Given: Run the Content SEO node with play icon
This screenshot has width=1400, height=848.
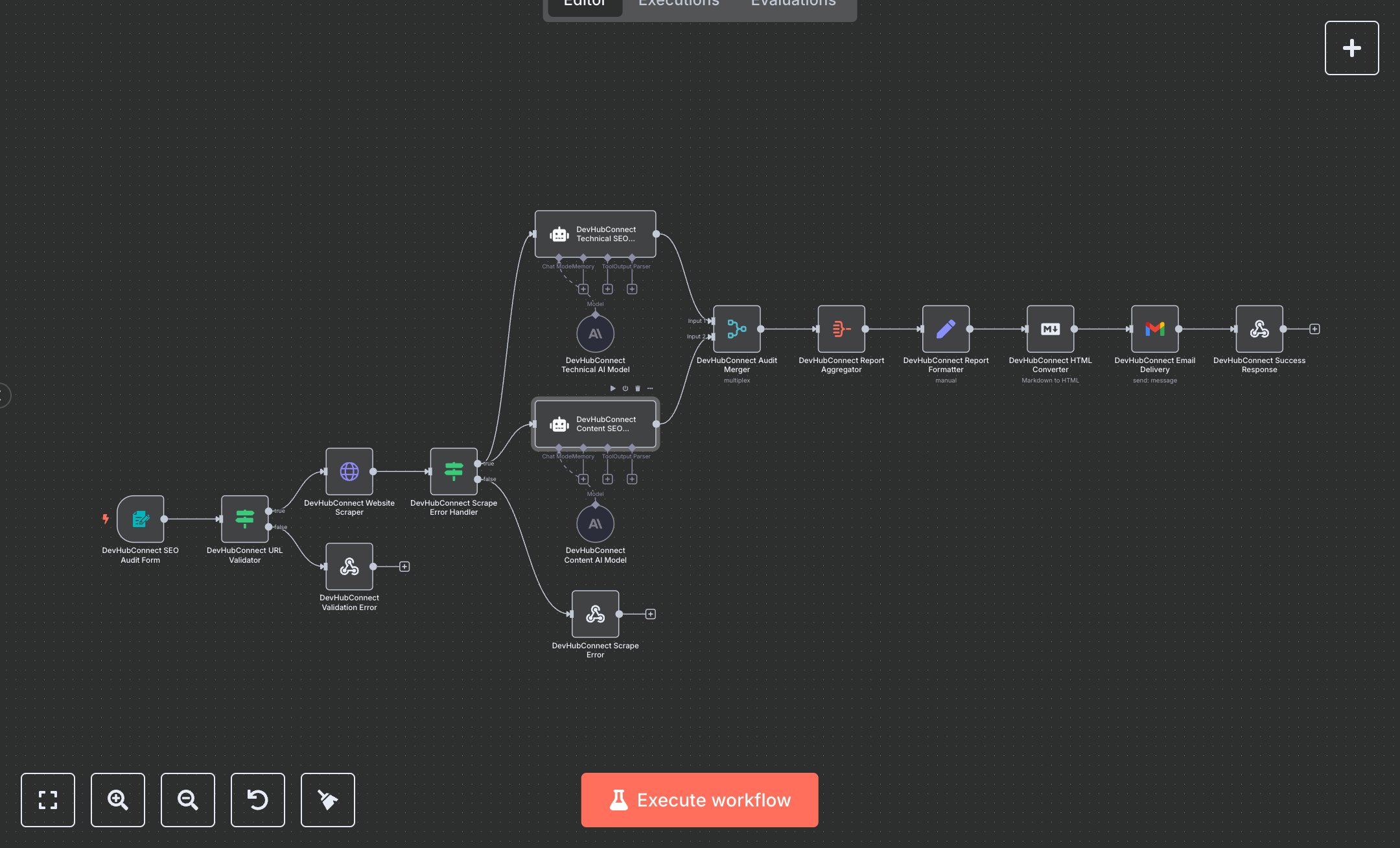Looking at the screenshot, I should [612, 388].
